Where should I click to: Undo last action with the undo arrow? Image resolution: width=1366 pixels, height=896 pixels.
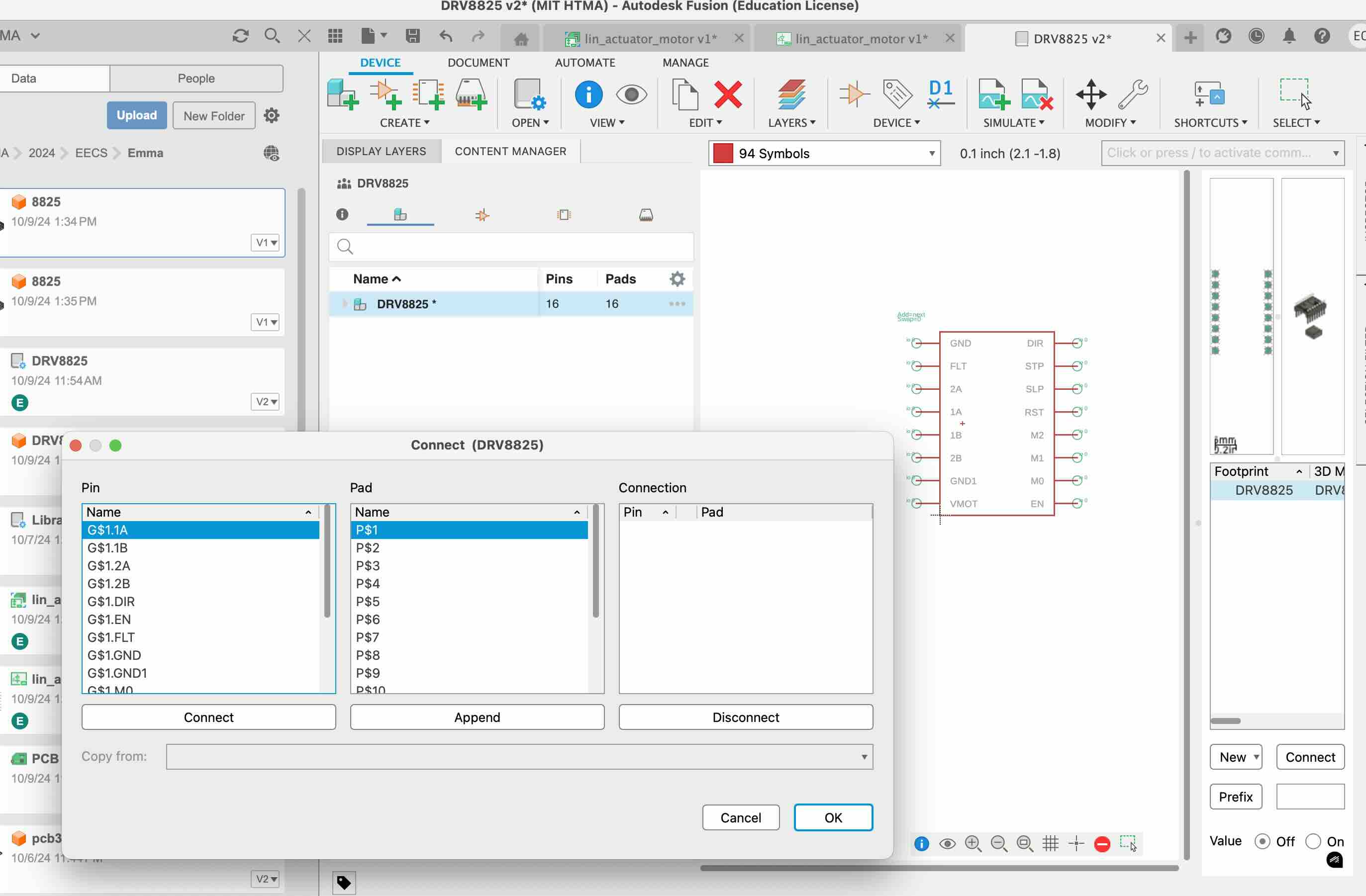pyautogui.click(x=446, y=36)
